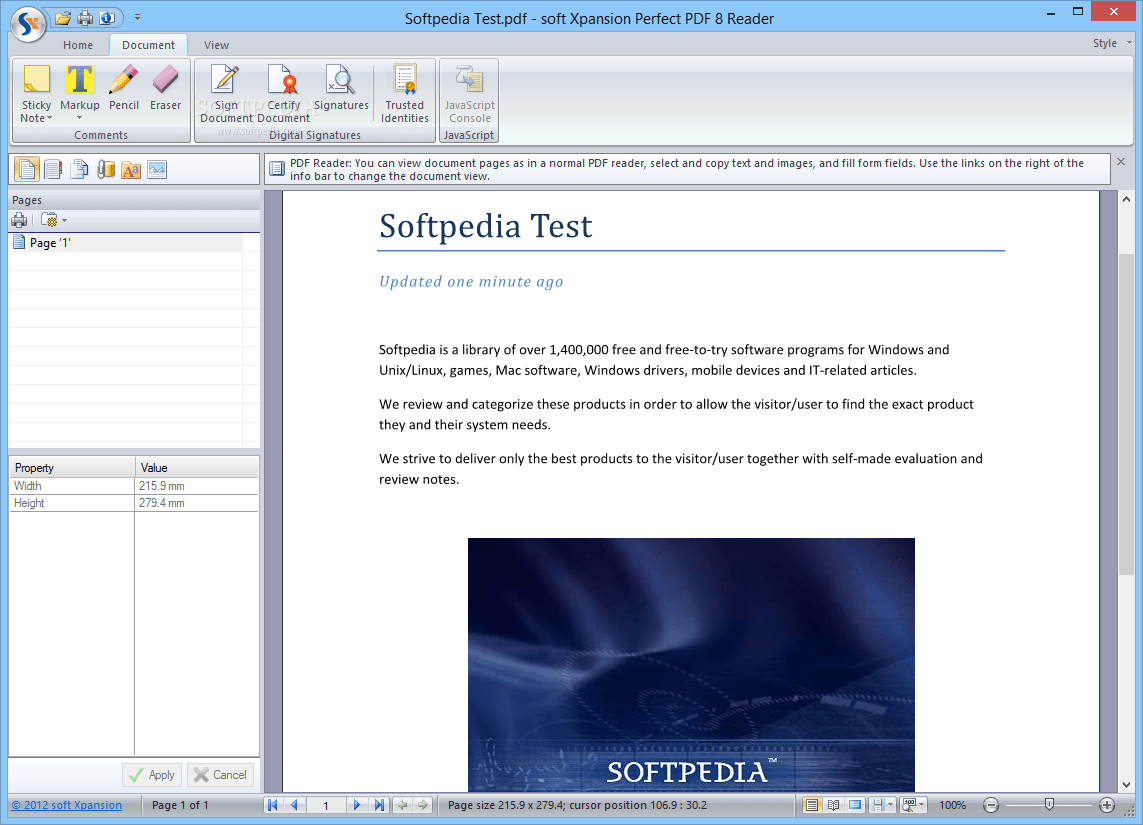Click the 100% zoom level text
1143x825 pixels.
click(x=952, y=805)
